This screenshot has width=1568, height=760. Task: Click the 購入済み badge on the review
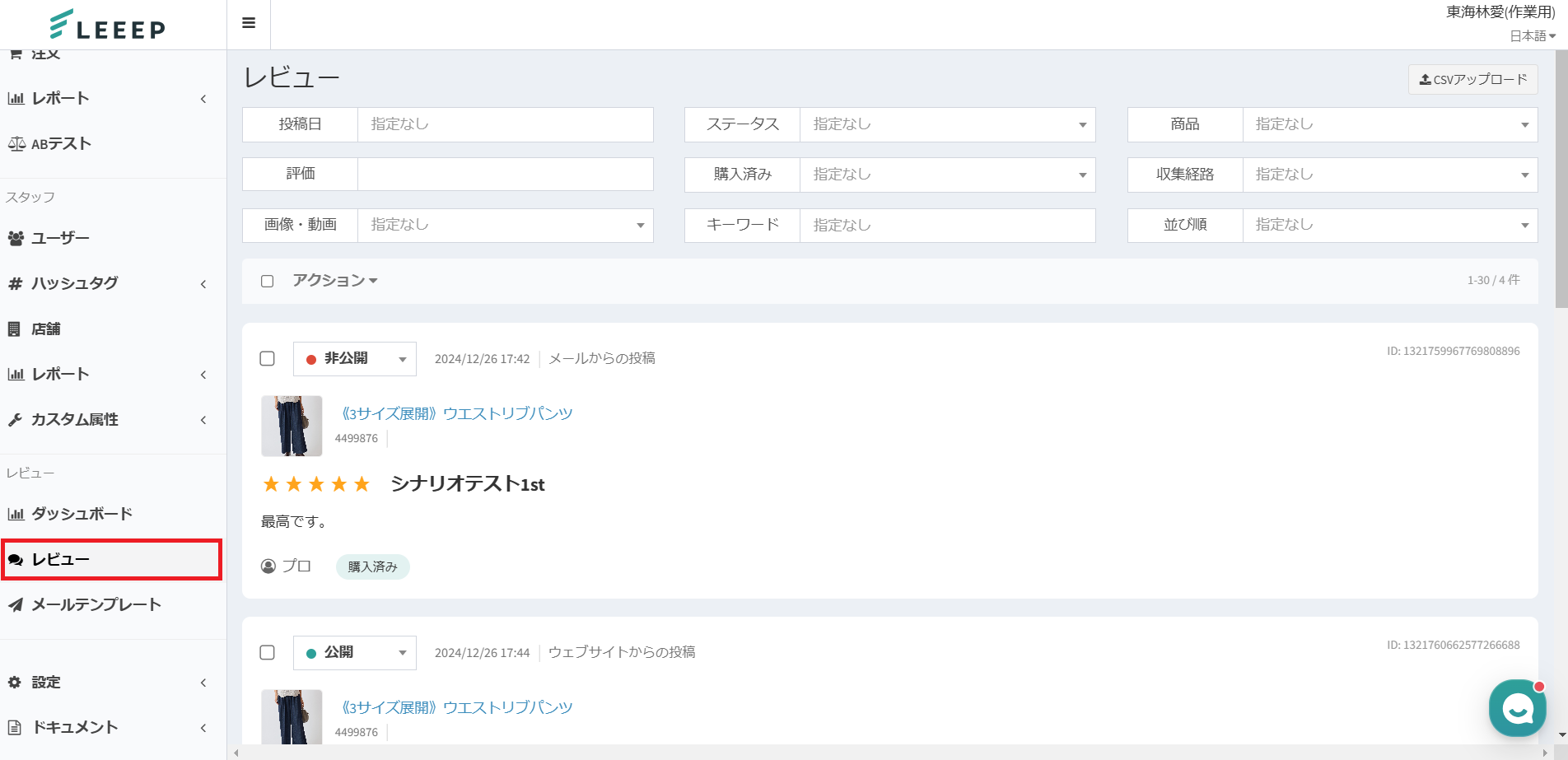372,567
